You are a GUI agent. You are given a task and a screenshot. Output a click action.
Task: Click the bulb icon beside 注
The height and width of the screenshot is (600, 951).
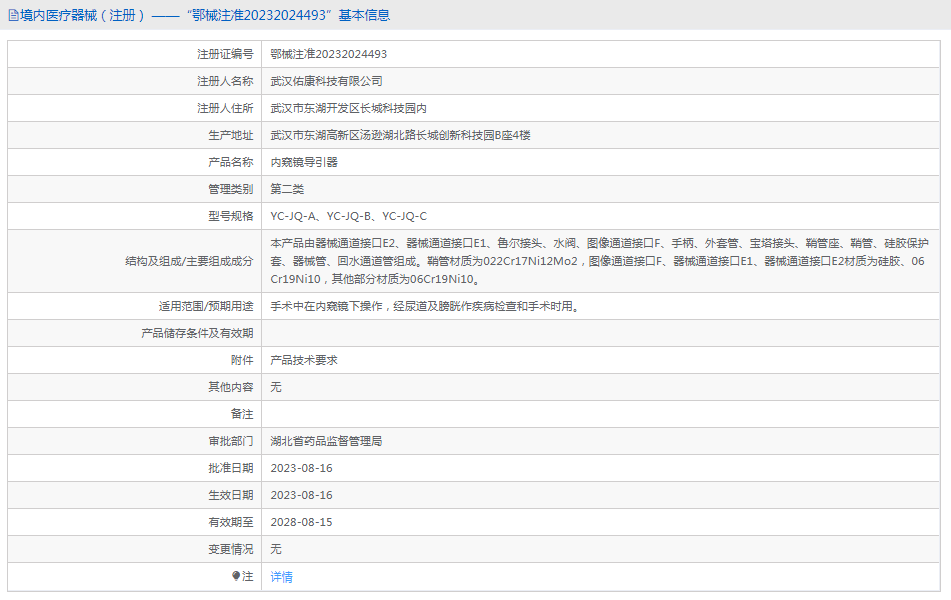click(x=236, y=576)
